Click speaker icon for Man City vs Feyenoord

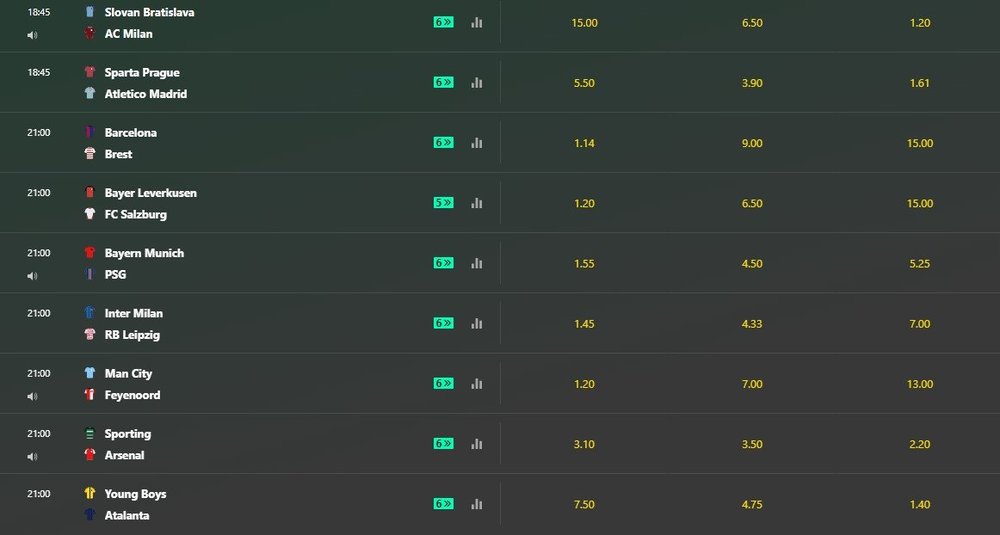coord(32,397)
